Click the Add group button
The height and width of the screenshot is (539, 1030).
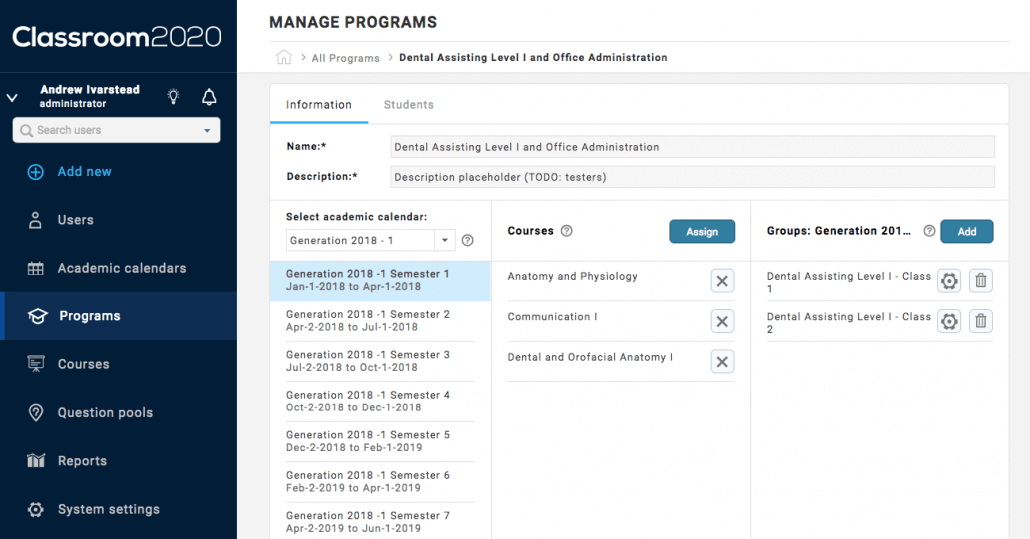pos(966,232)
